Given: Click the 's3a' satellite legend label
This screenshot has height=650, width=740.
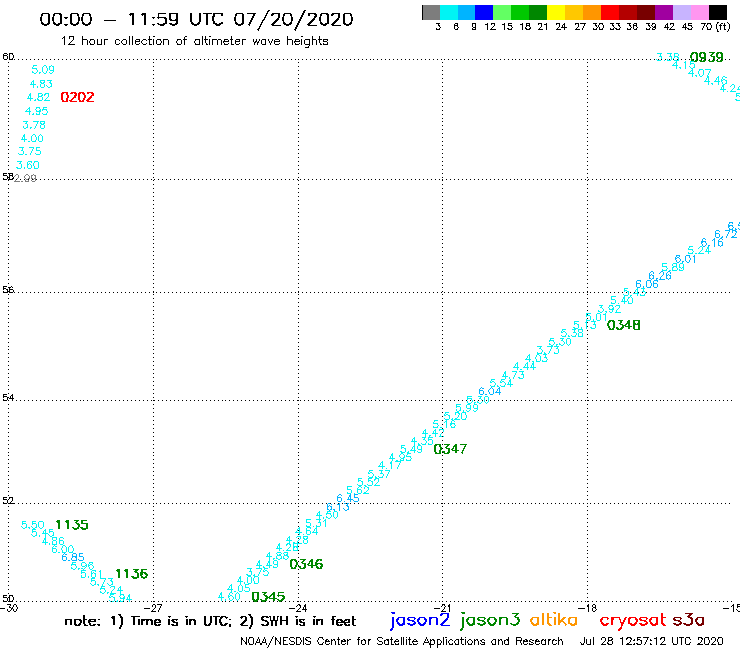Looking at the screenshot, I should pos(688,620).
